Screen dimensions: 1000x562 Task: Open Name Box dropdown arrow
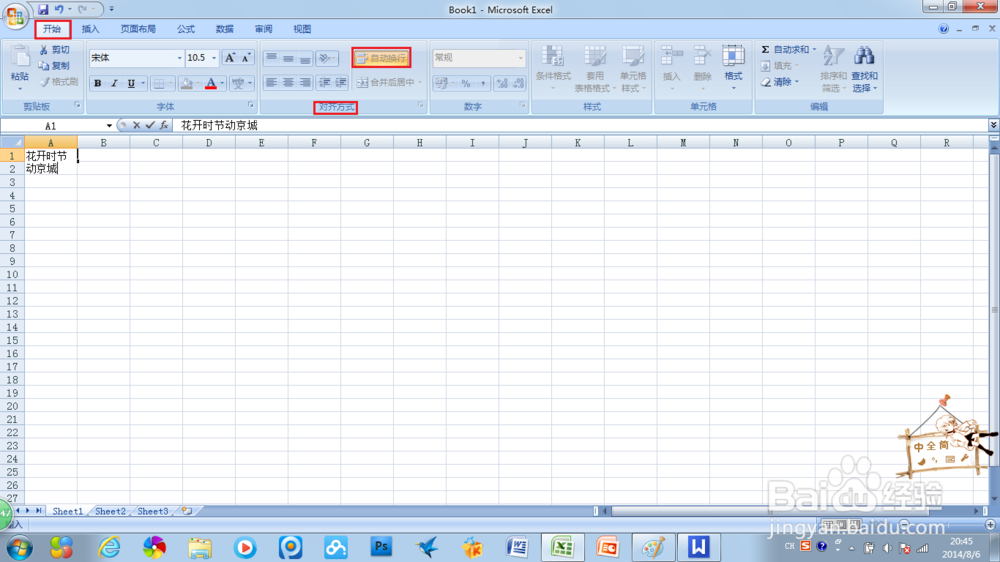pyautogui.click(x=109, y=126)
